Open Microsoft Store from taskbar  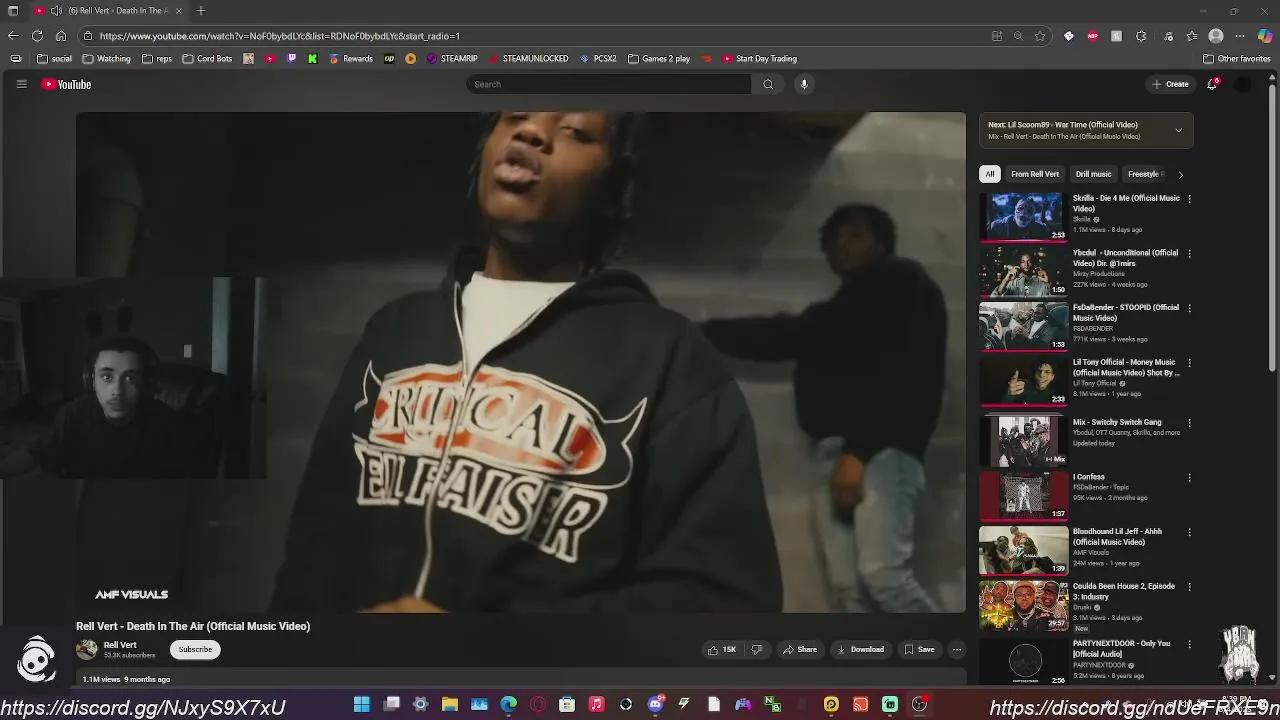pyautogui.click(x=567, y=704)
